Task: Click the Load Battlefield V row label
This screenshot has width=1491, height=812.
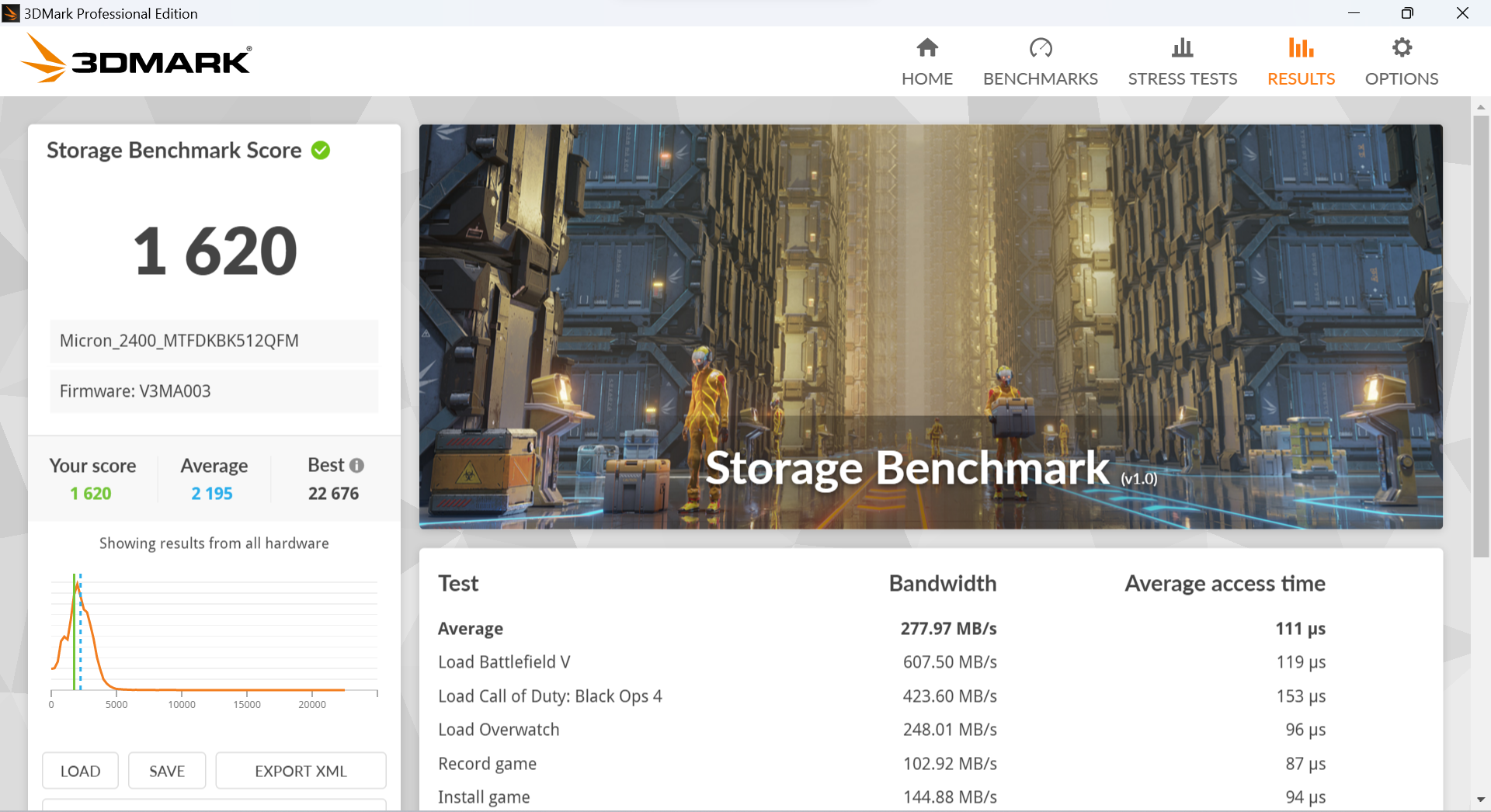Action: [x=504, y=662]
